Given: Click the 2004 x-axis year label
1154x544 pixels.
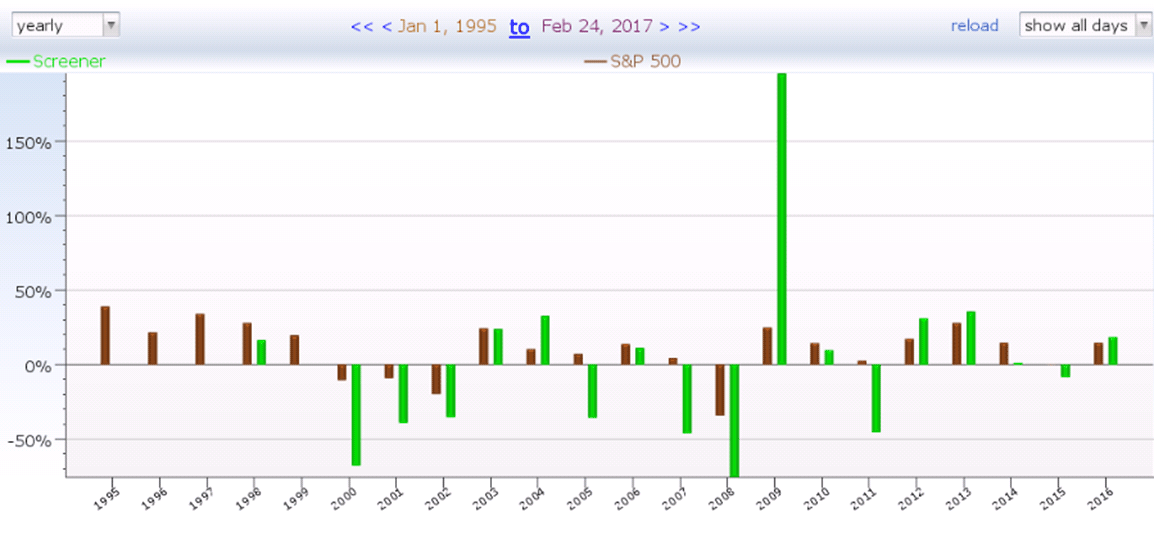Looking at the screenshot, I should click(x=534, y=498).
